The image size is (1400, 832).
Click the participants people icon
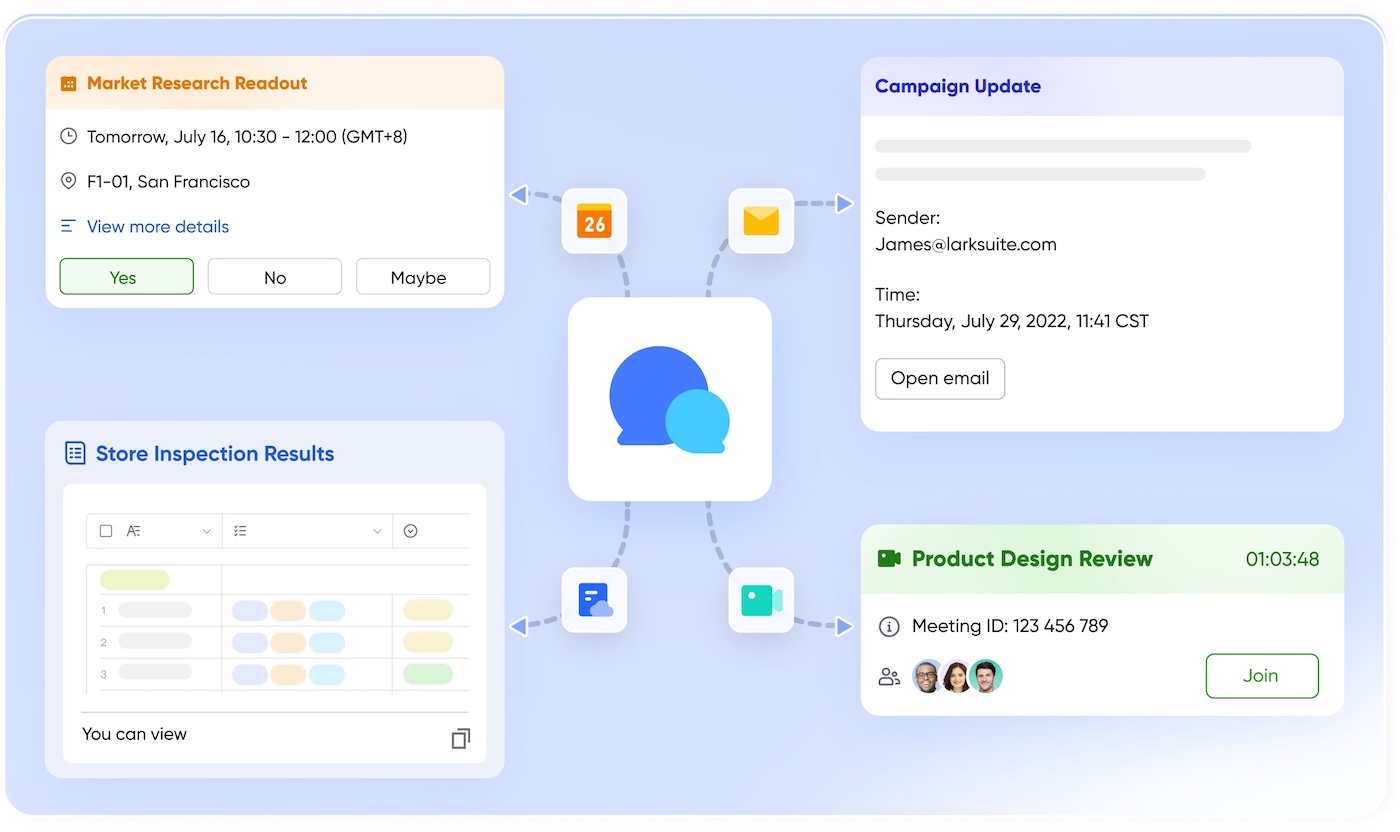888,677
